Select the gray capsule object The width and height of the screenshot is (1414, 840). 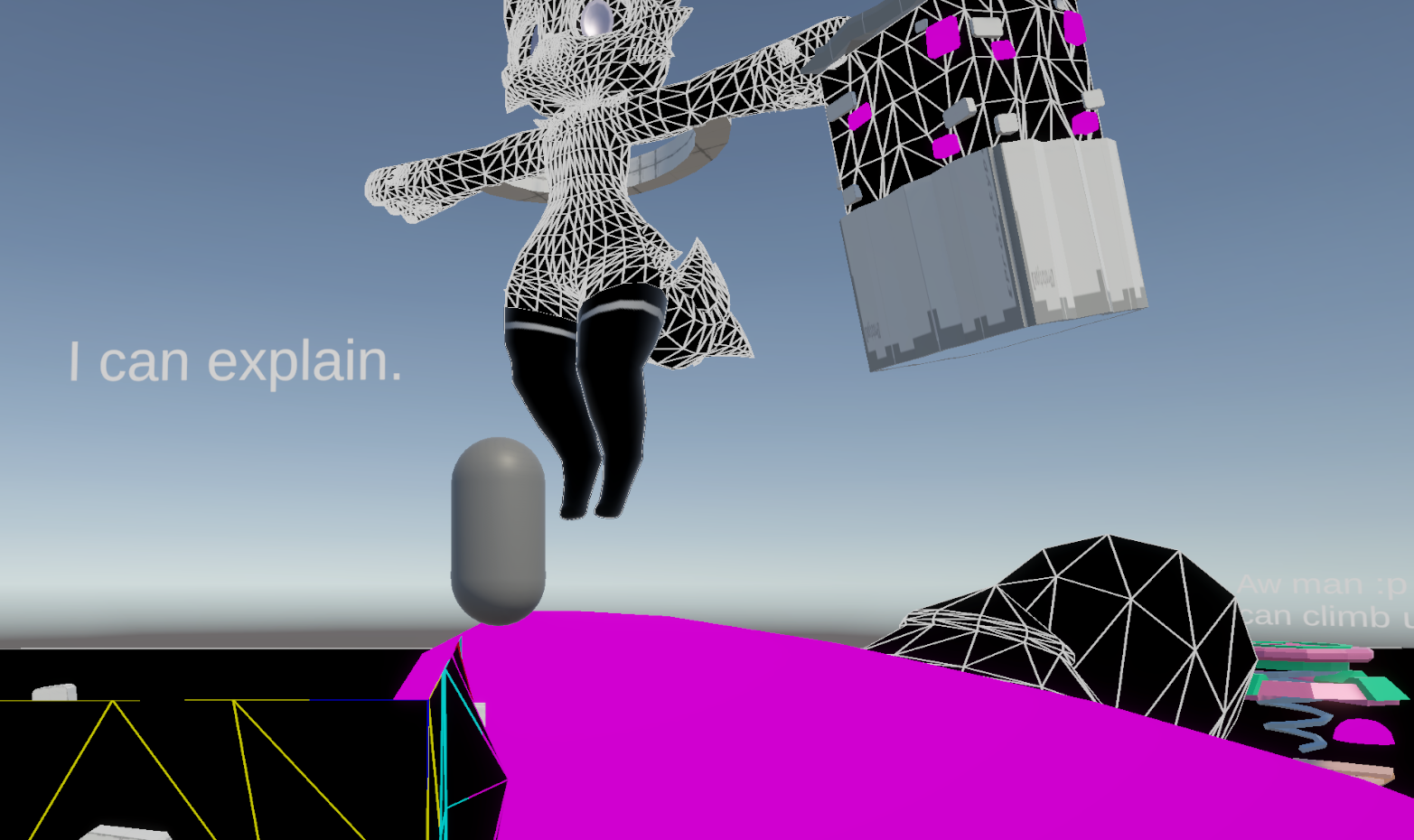point(498,531)
